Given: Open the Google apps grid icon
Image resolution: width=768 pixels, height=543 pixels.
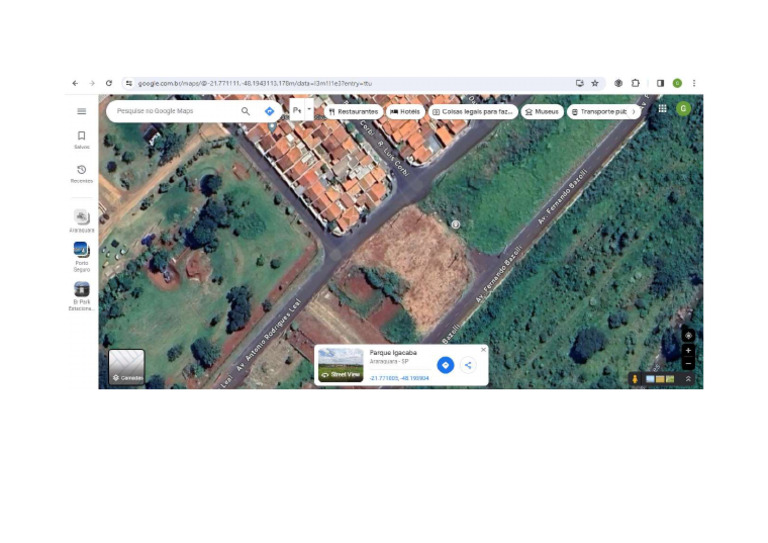Looking at the screenshot, I should click(x=662, y=109).
